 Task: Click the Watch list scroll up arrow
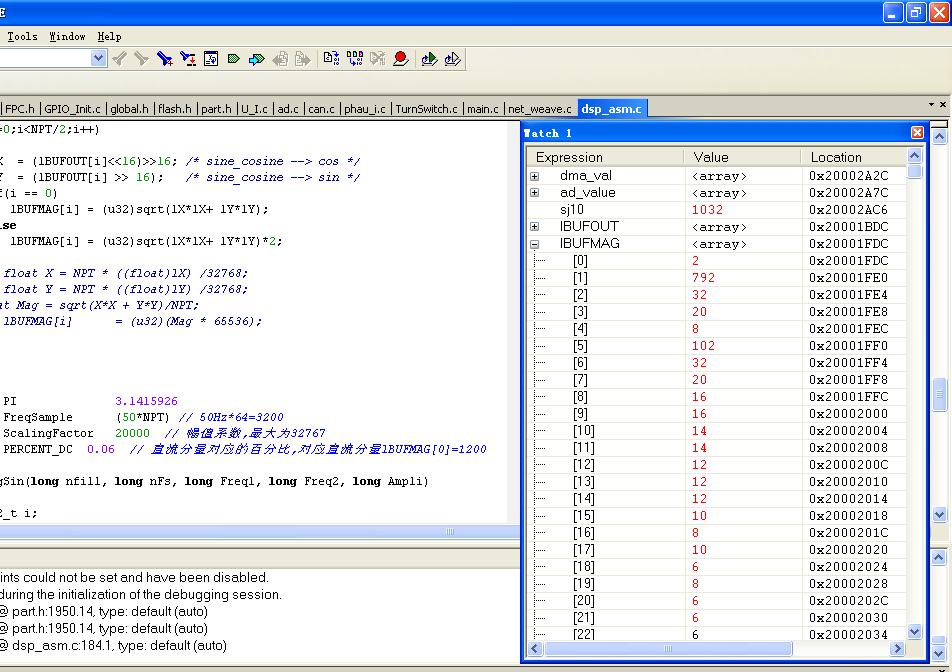(915, 156)
